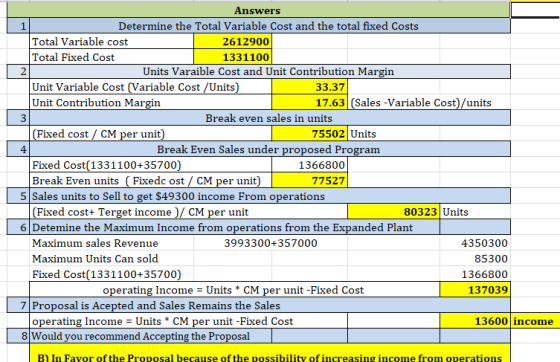Image resolution: width=560 pixels, height=362 pixels.
Task: Click the maximum units value 85300
Action: pyautogui.click(x=475, y=258)
